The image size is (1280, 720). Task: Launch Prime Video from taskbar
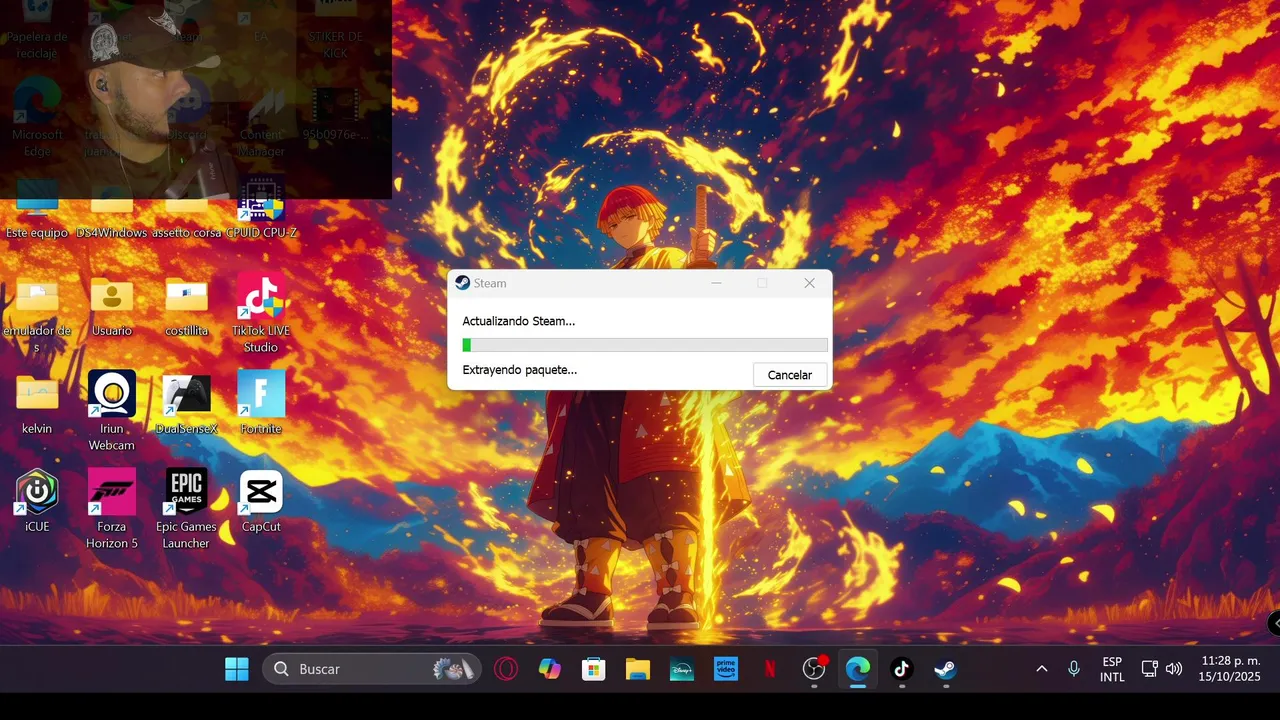(726, 669)
